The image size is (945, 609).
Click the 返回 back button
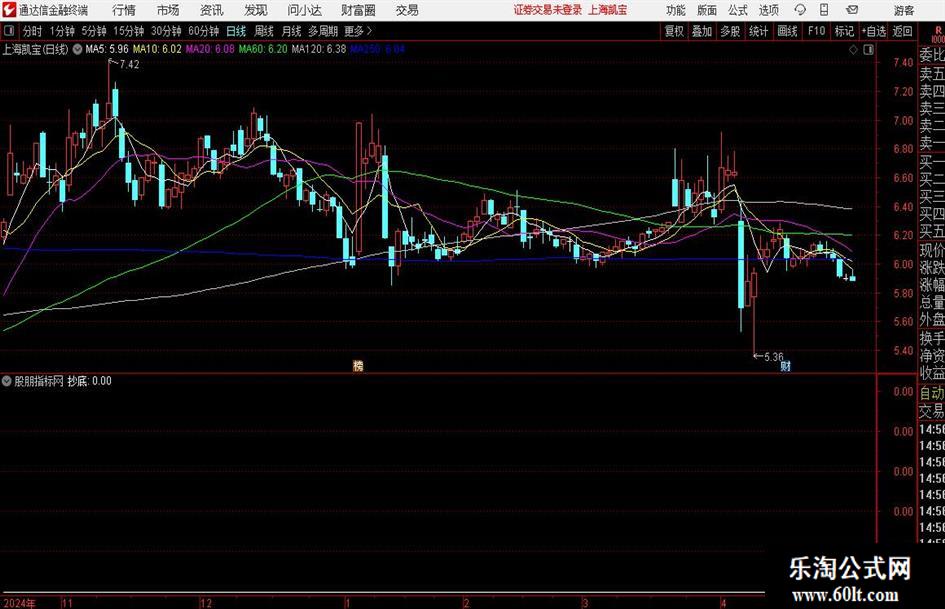tap(902, 31)
